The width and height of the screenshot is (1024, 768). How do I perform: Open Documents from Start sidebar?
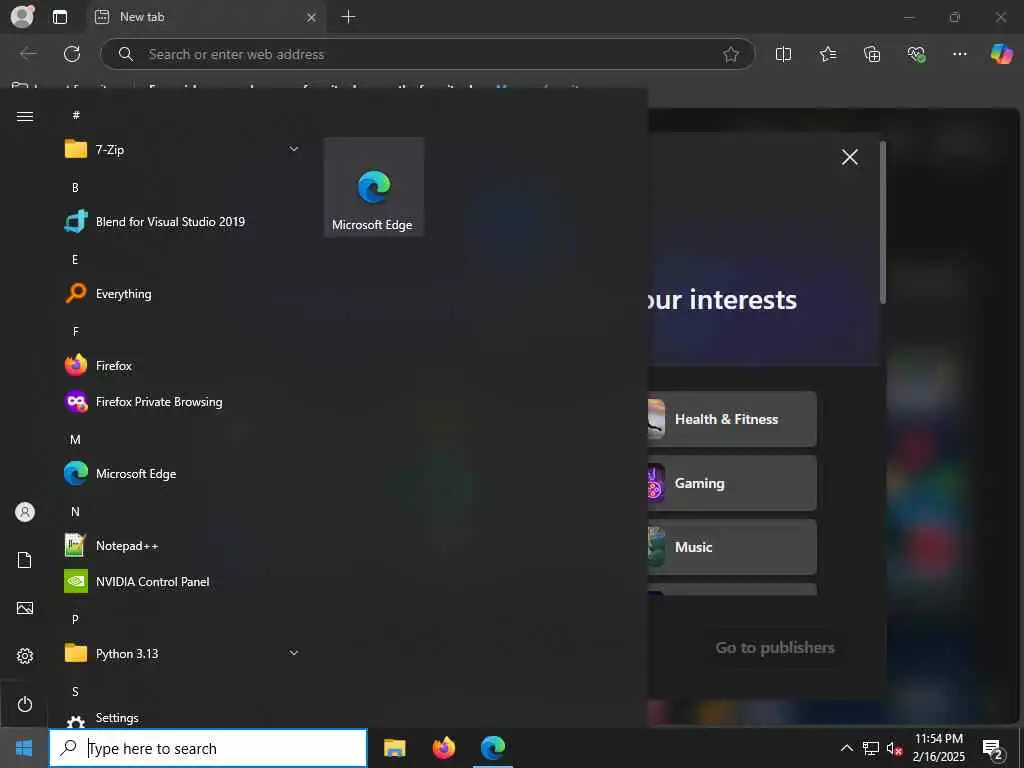click(x=25, y=560)
